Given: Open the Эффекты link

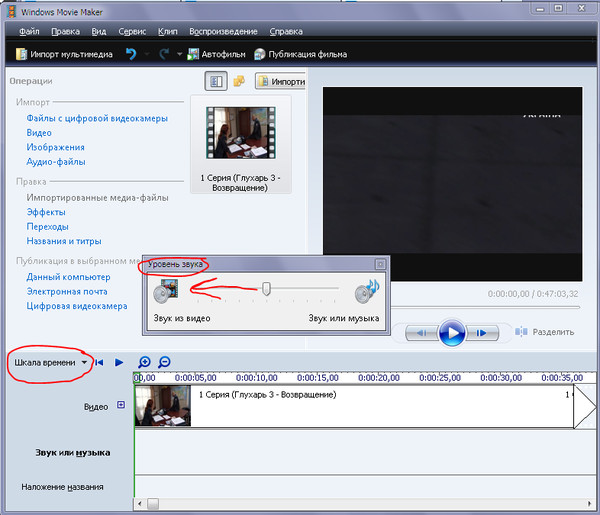Looking at the screenshot, I should point(46,212).
